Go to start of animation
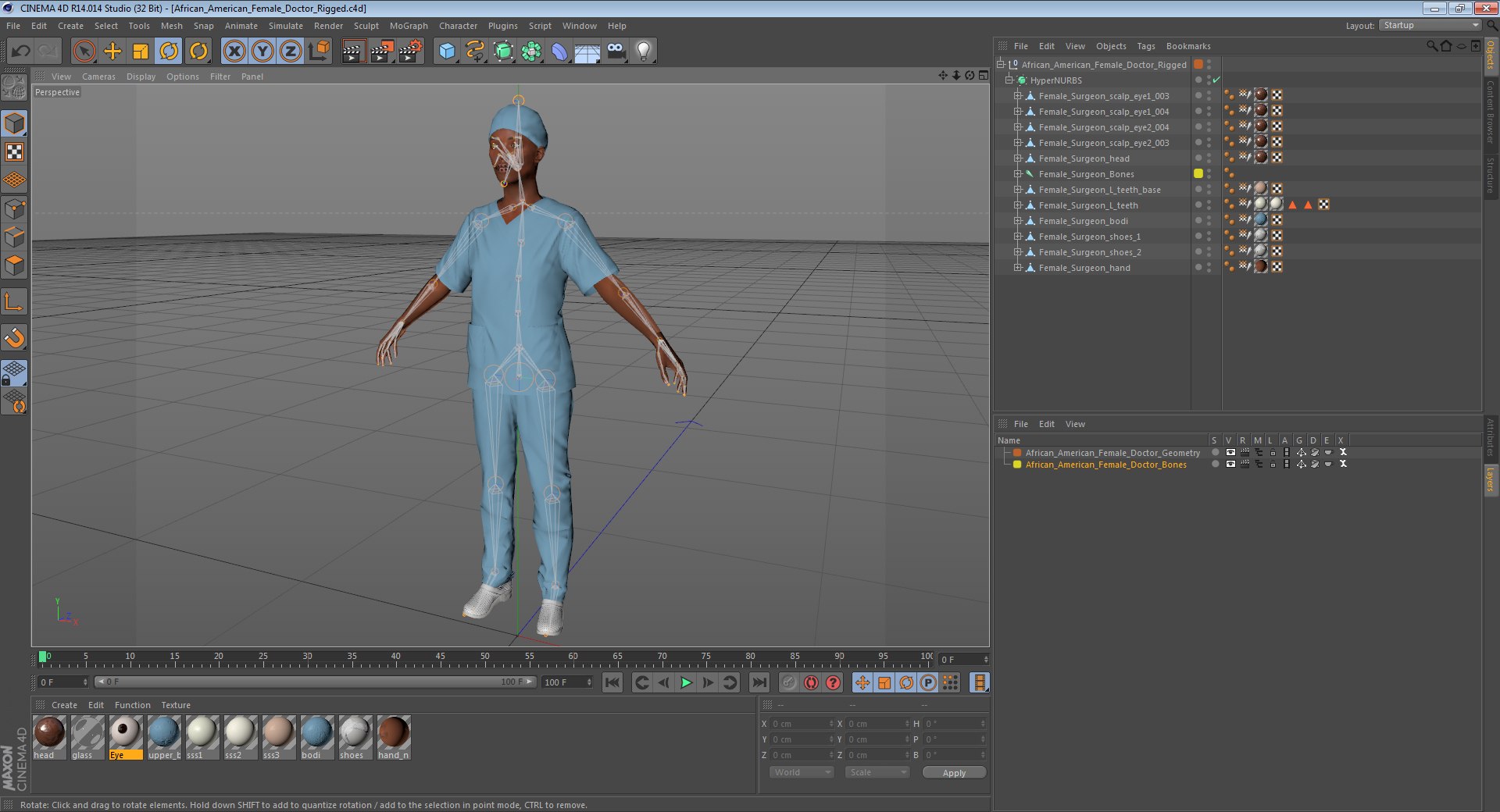Viewport: 1500px width, 812px height. 612,683
